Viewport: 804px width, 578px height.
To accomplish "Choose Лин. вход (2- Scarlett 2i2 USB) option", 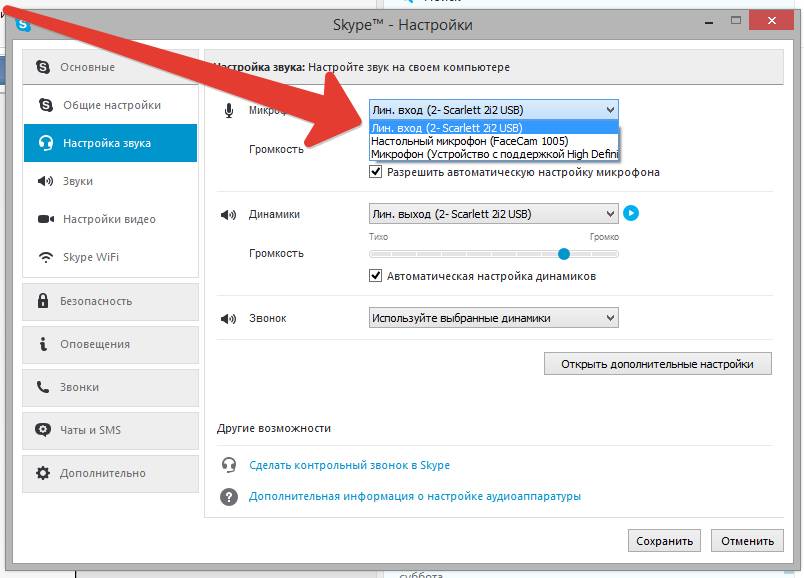I will click(494, 127).
